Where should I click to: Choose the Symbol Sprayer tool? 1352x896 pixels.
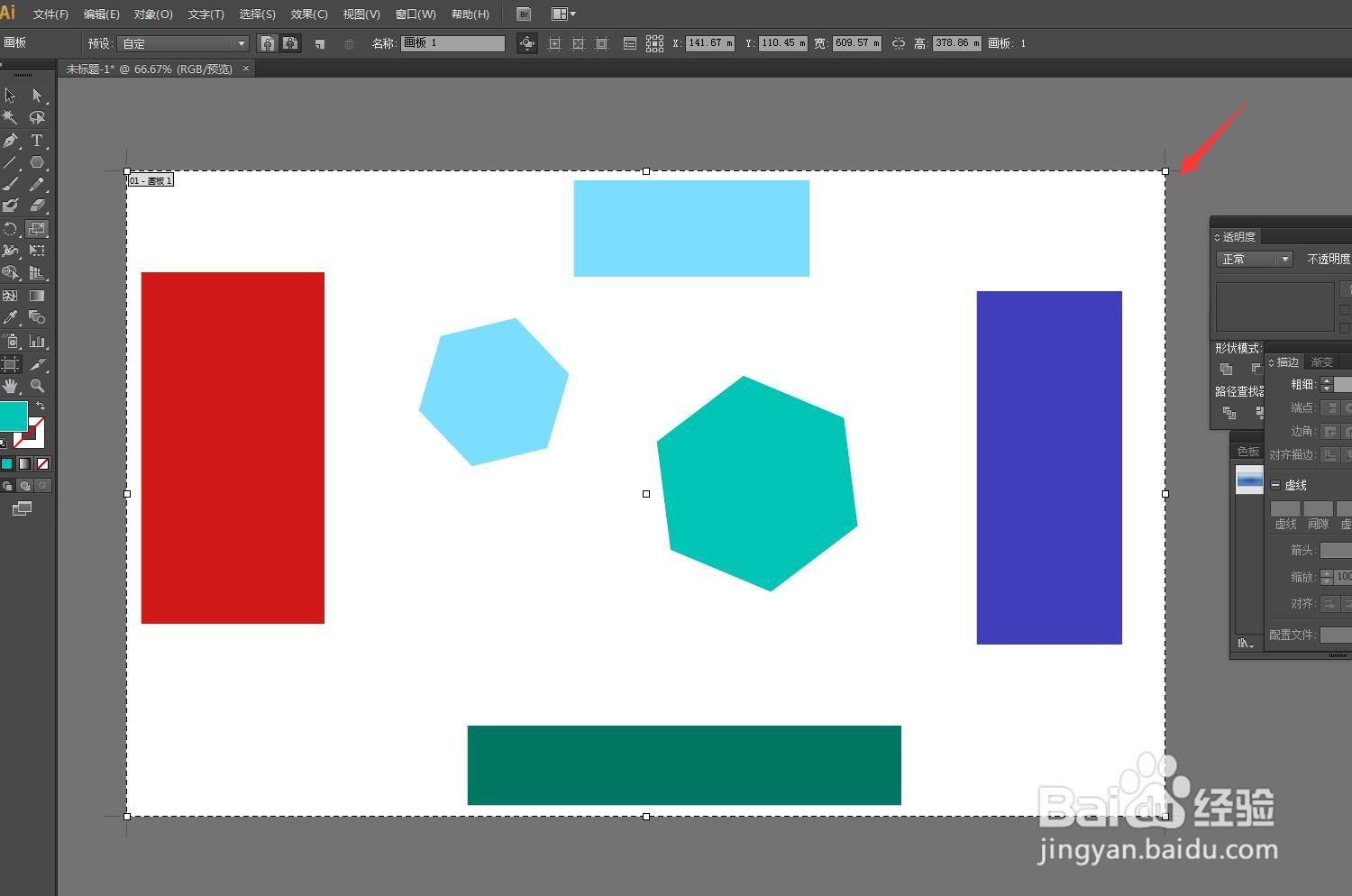pyautogui.click(x=11, y=342)
